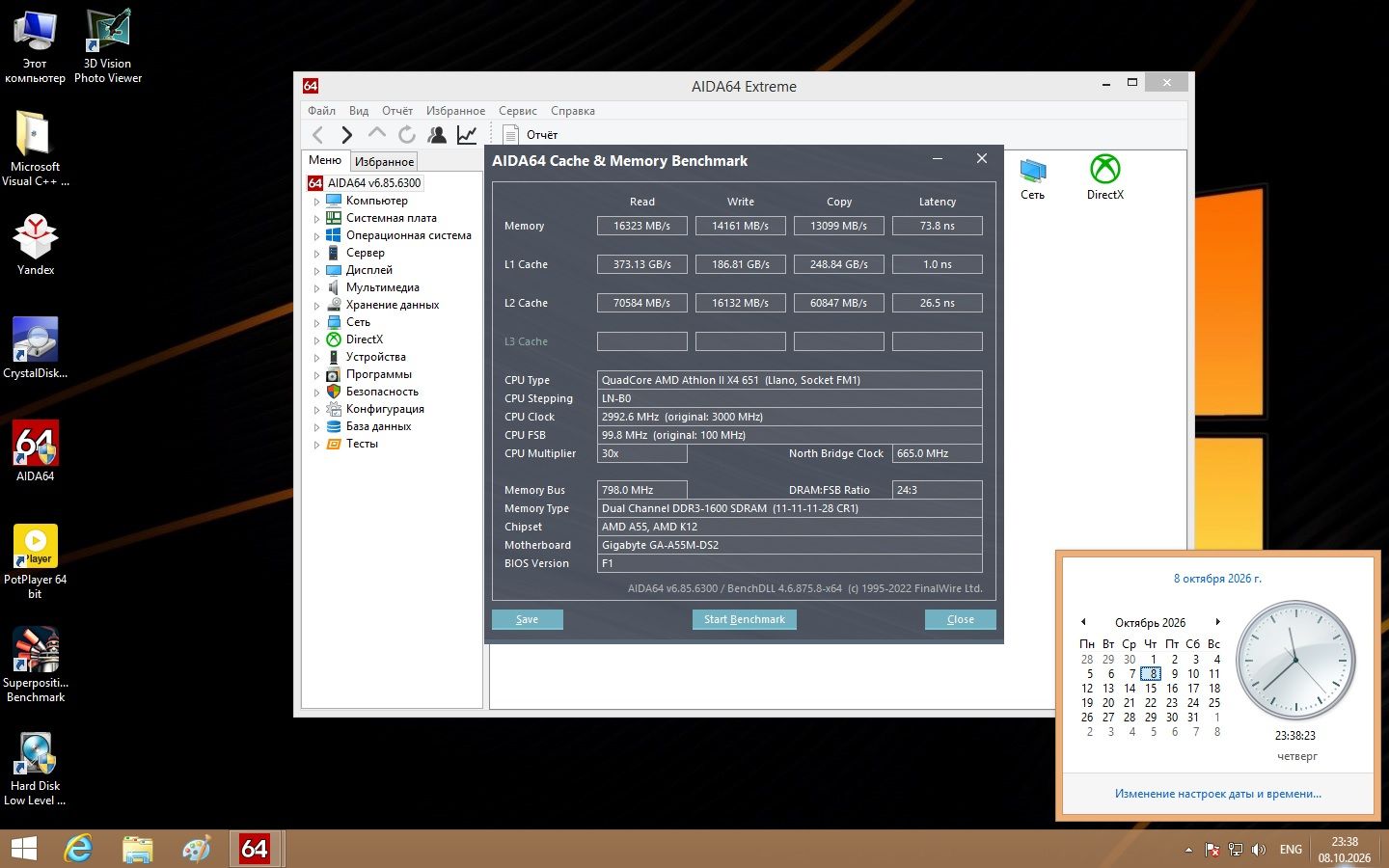Screen dimensions: 1389x868
Task: Expand the Системная плата tree node
Action: pyautogui.click(x=316, y=219)
